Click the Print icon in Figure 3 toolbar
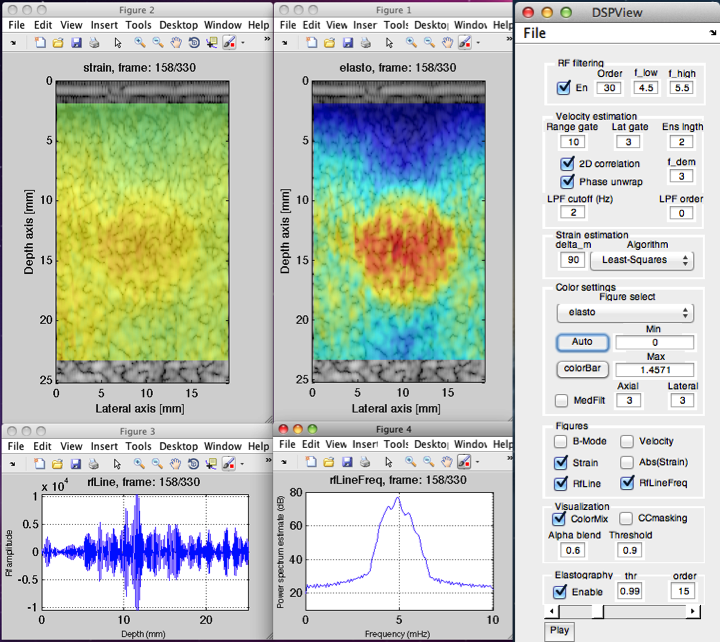The image size is (720, 642). point(93,462)
